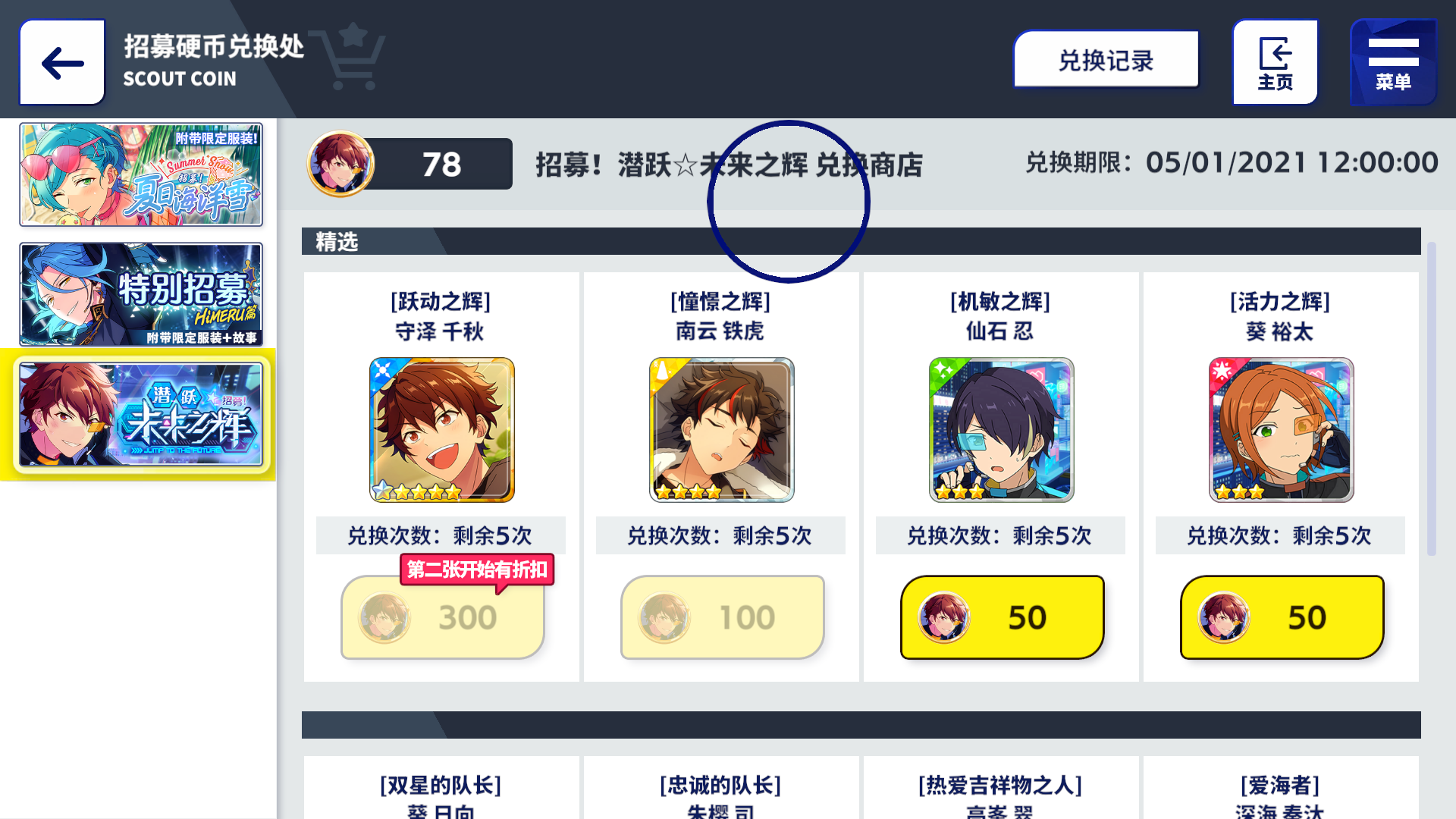This screenshot has height=819, width=1456.
Task: Open the 菜单 hamburger menu
Action: 1393,62
